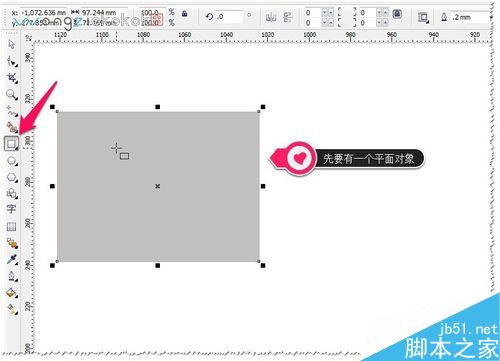Mirror the object vertically
This screenshot has height=361, width=500.
[x=288, y=17]
